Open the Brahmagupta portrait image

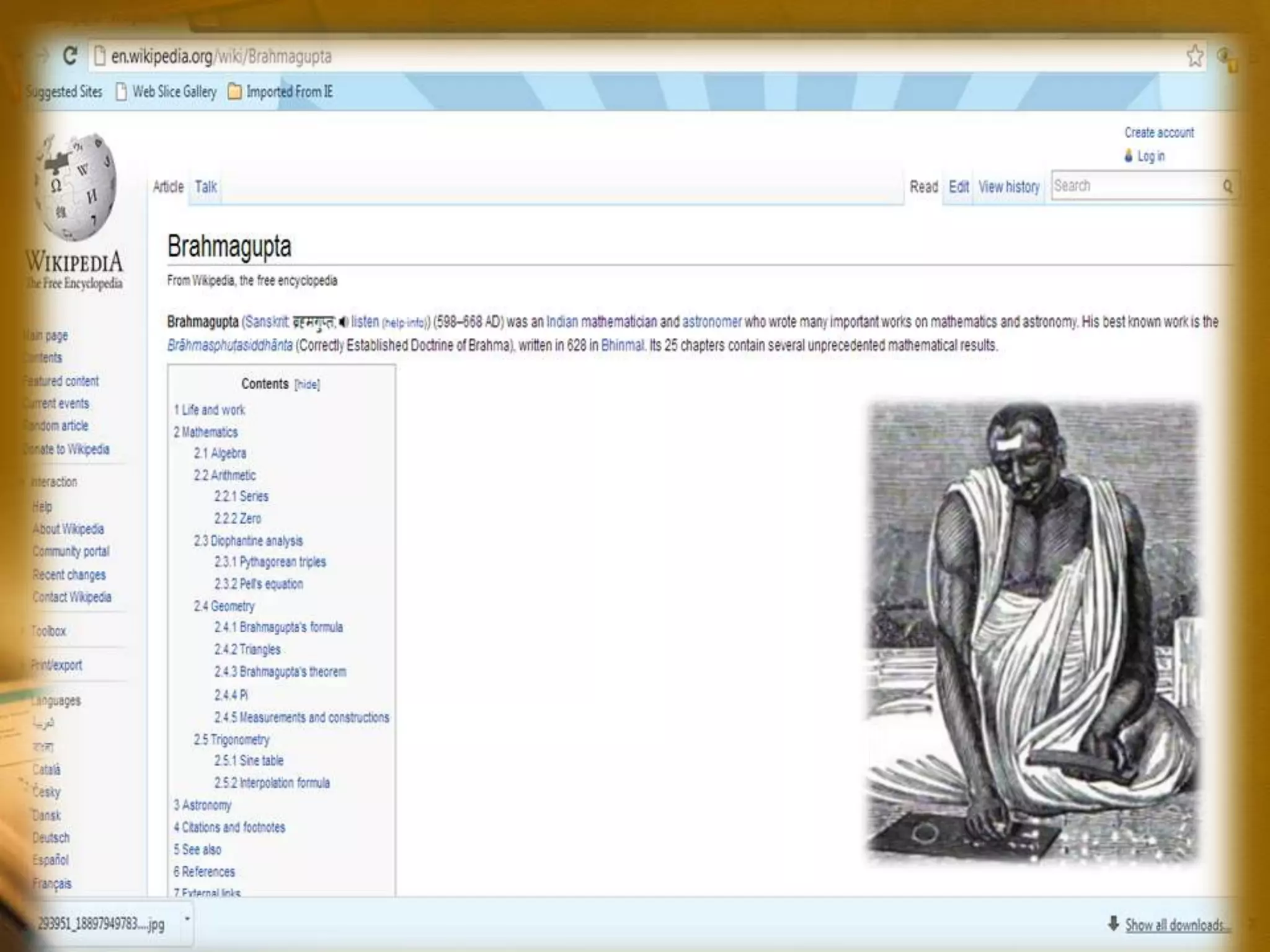pyautogui.click(x=1032, y=632)
